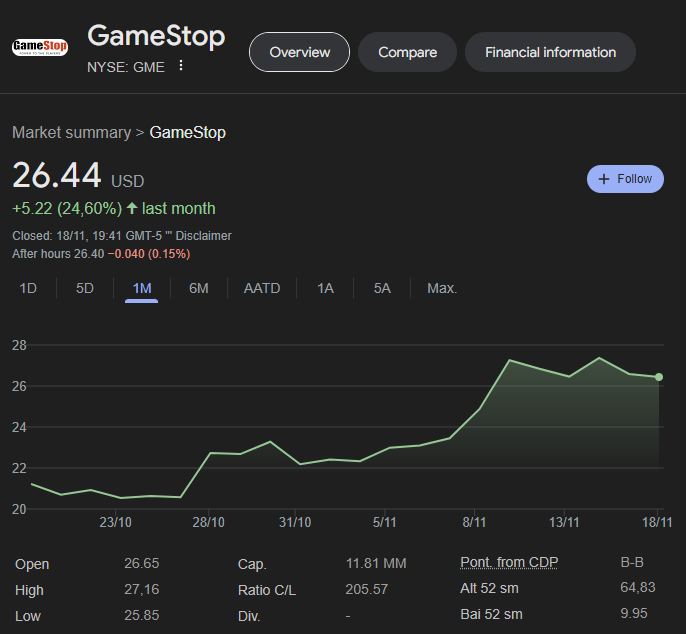
Task: Click the green endpoint dot on the chart
Action: (659, 377)
